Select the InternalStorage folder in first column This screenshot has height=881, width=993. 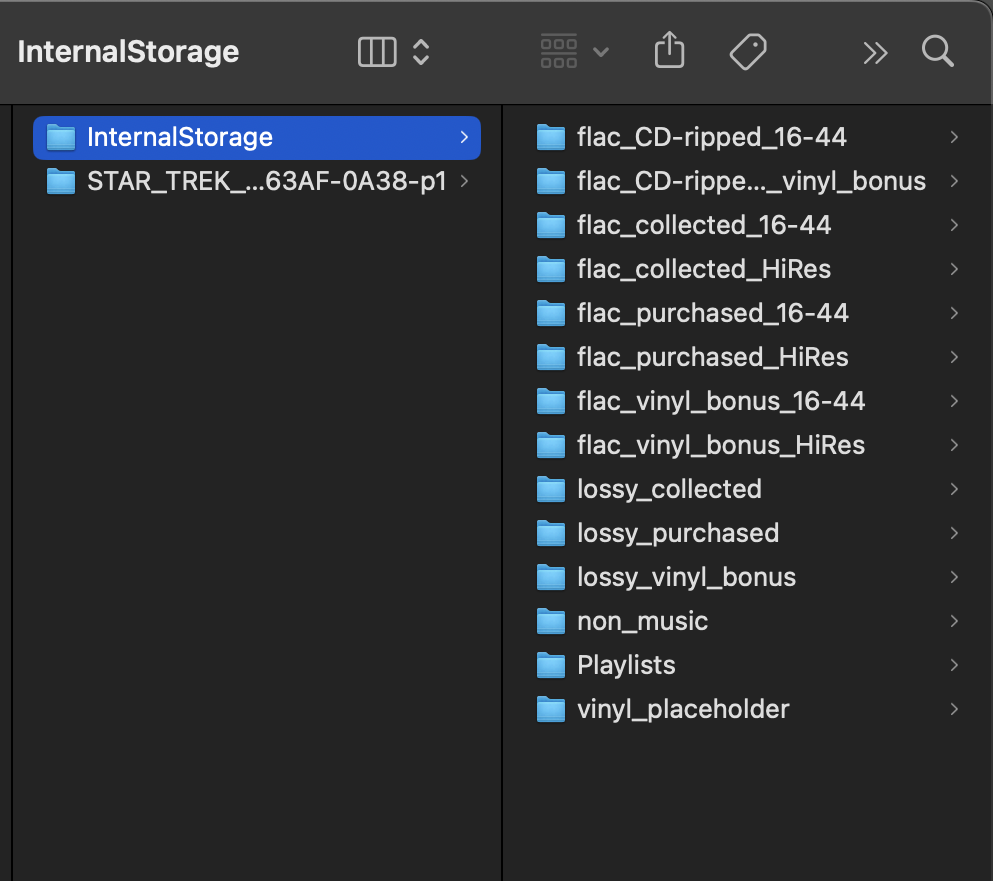click(180, 137)
